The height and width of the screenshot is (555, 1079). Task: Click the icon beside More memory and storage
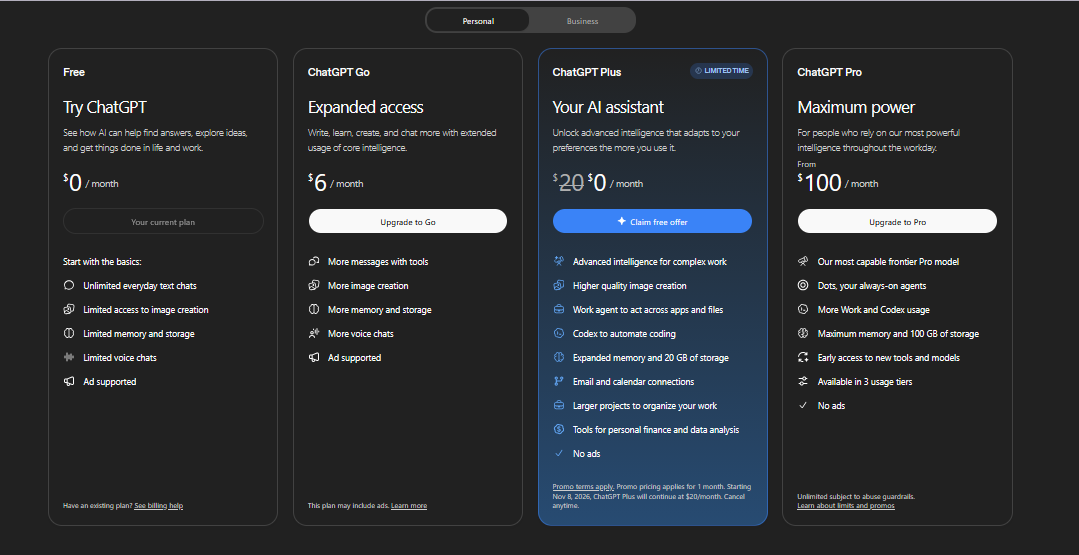pos(314,309)
